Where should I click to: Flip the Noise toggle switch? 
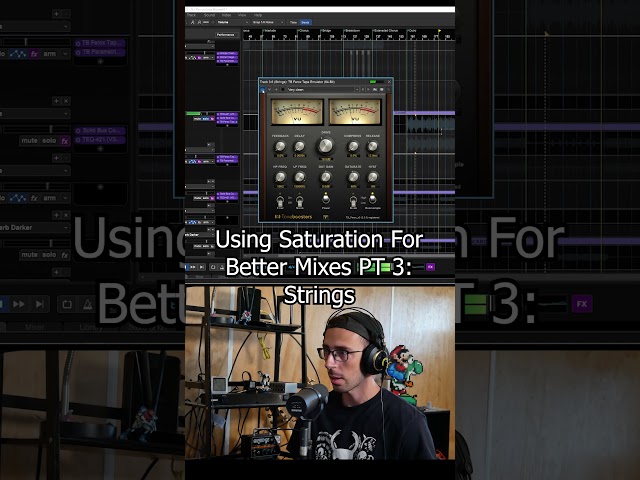click(x=299, y=201)
